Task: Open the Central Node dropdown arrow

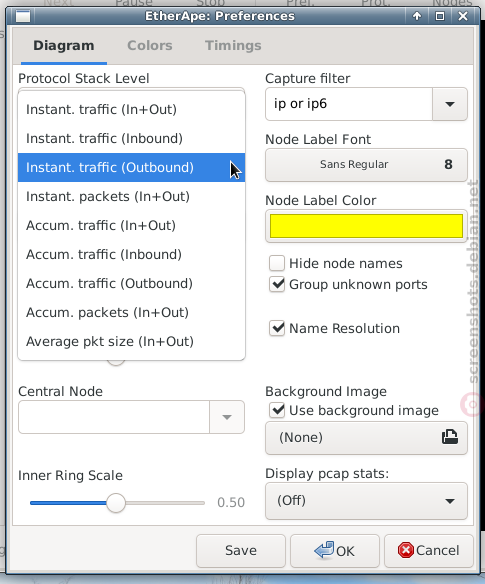Action: click(227, 417)
